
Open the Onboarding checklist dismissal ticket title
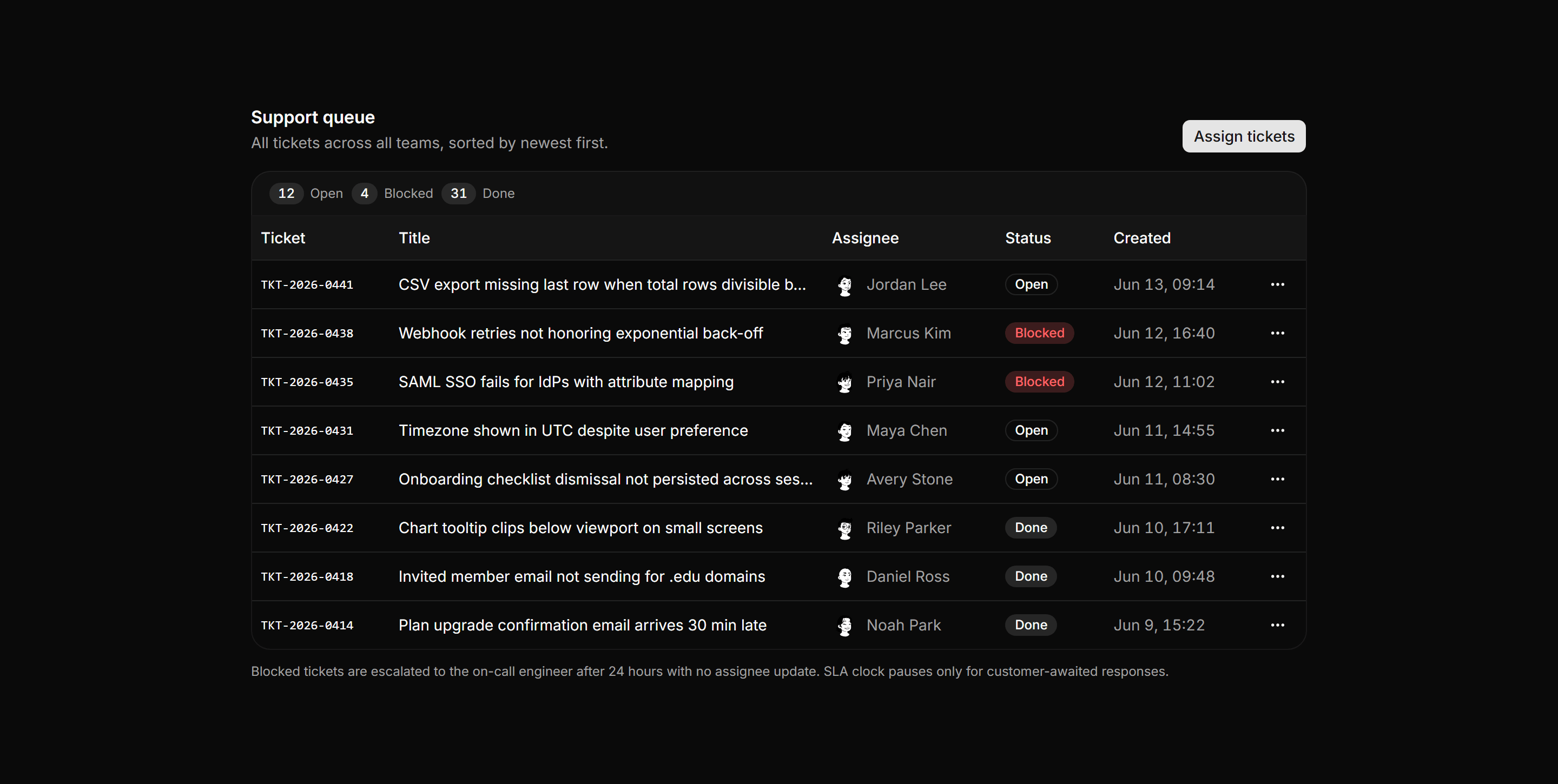click(x=605, y=480)
